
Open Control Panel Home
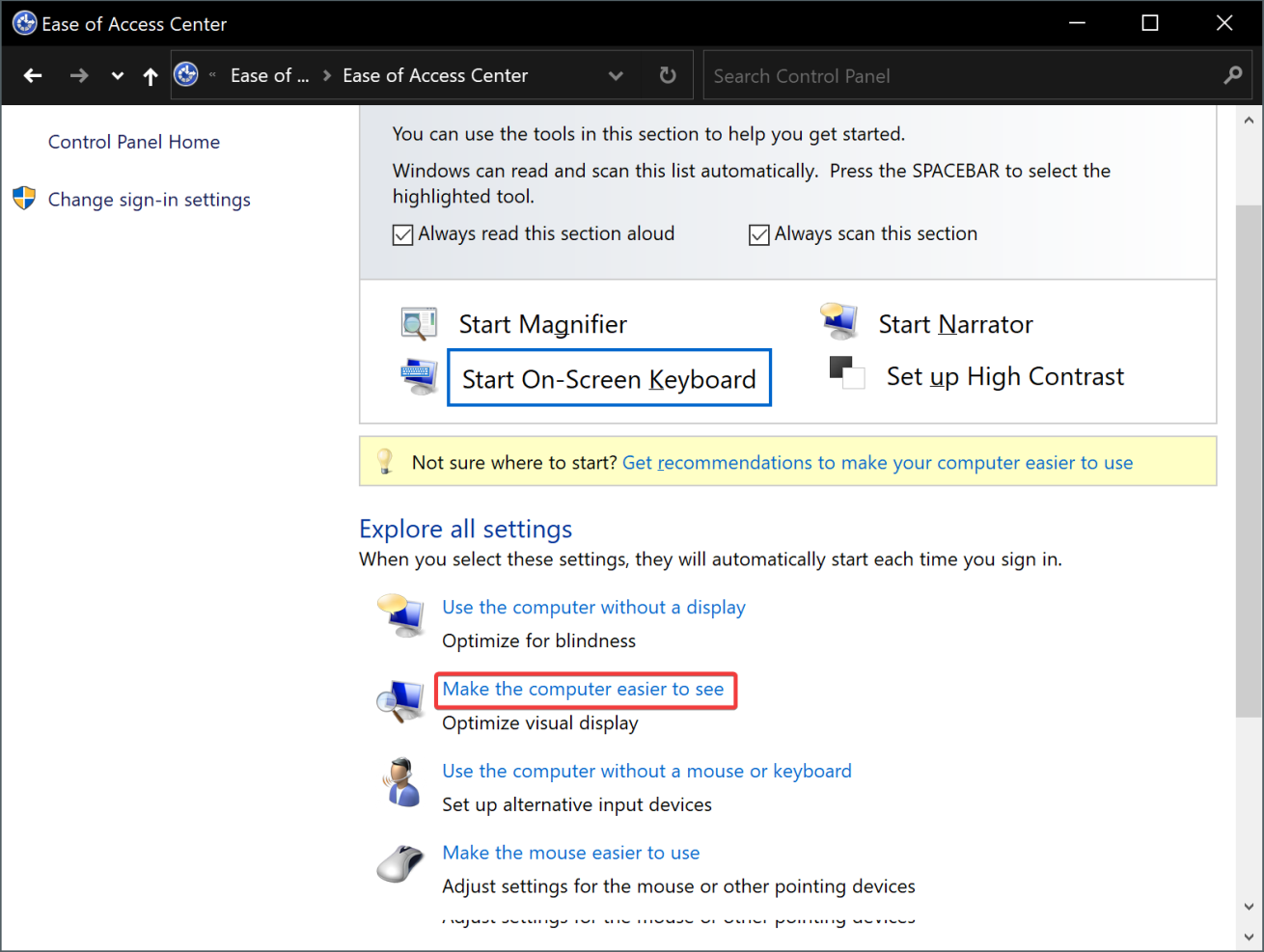134,142
